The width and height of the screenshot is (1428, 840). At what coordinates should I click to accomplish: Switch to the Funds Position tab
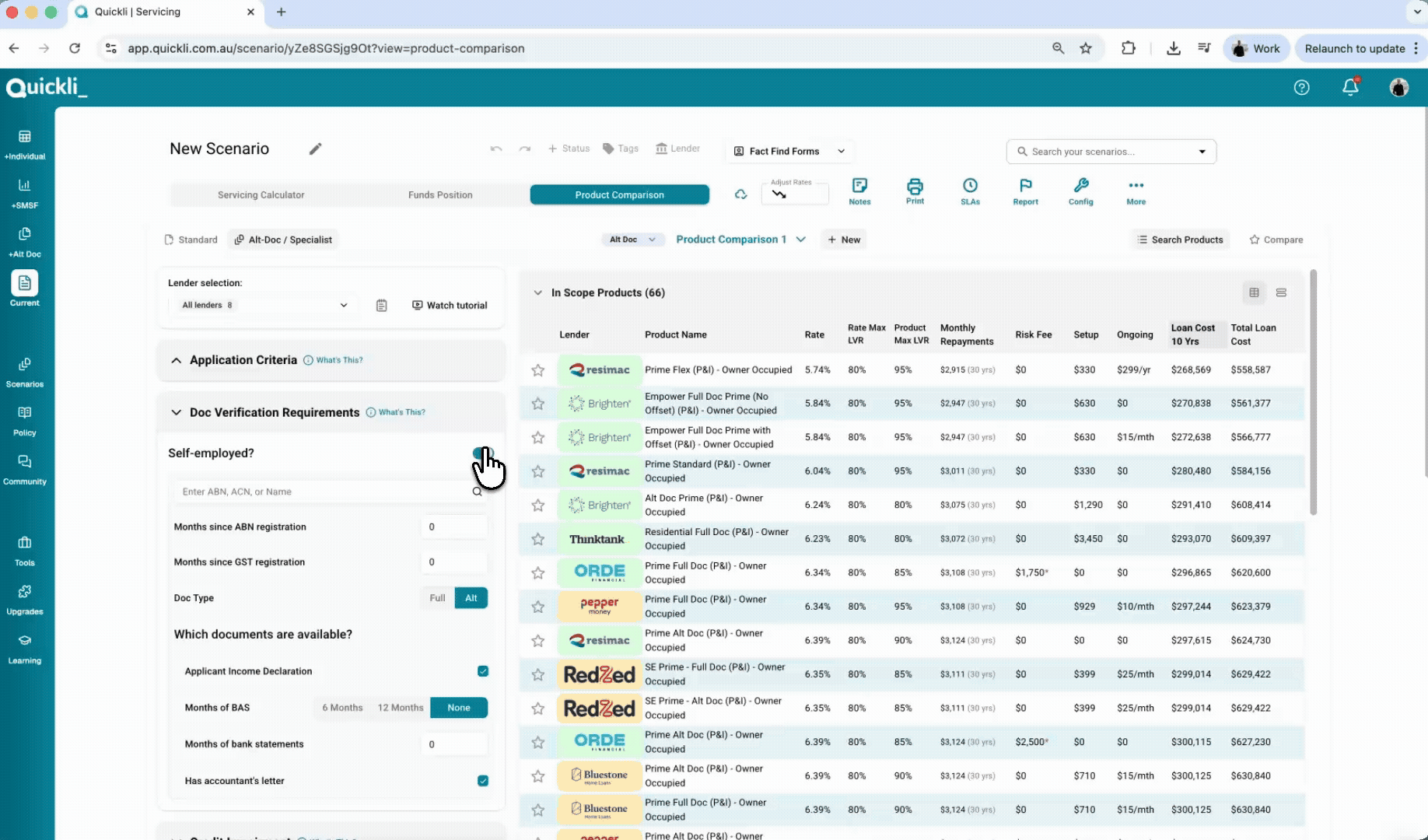pyautogui.click(x=440, y=194)
